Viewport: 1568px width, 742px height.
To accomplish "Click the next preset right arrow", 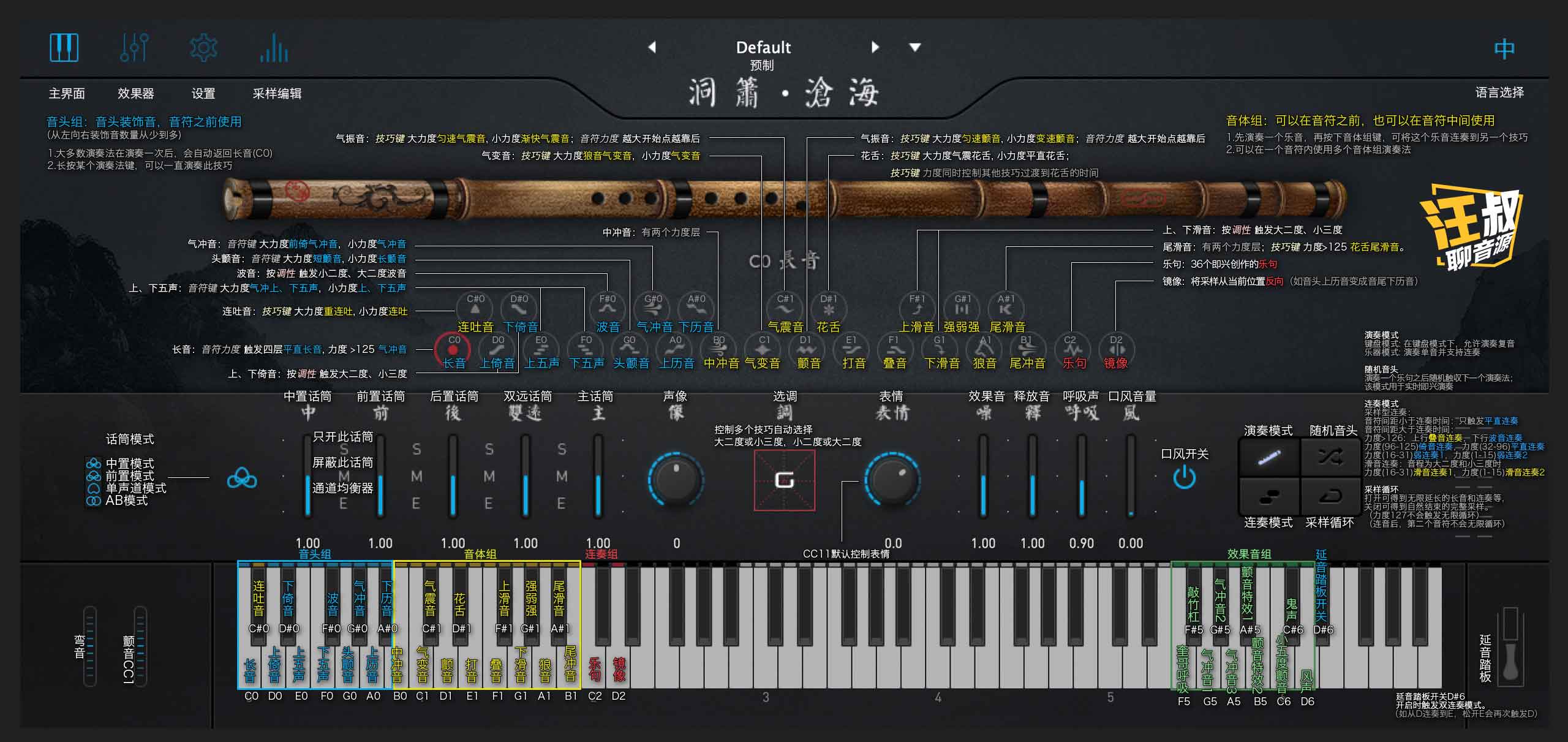I will [x=875, y=47].
